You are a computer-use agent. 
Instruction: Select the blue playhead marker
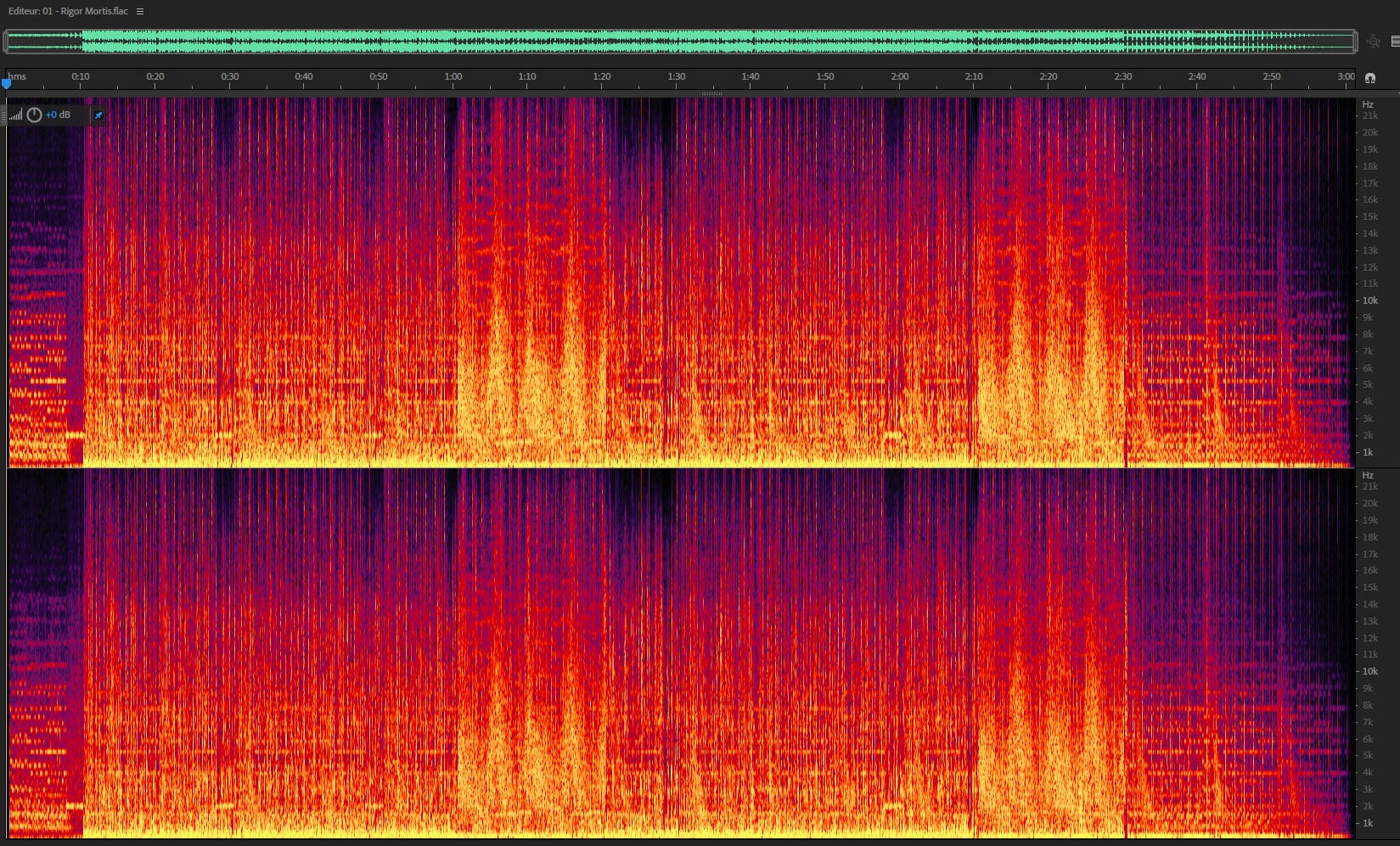[x=7, y=83]
